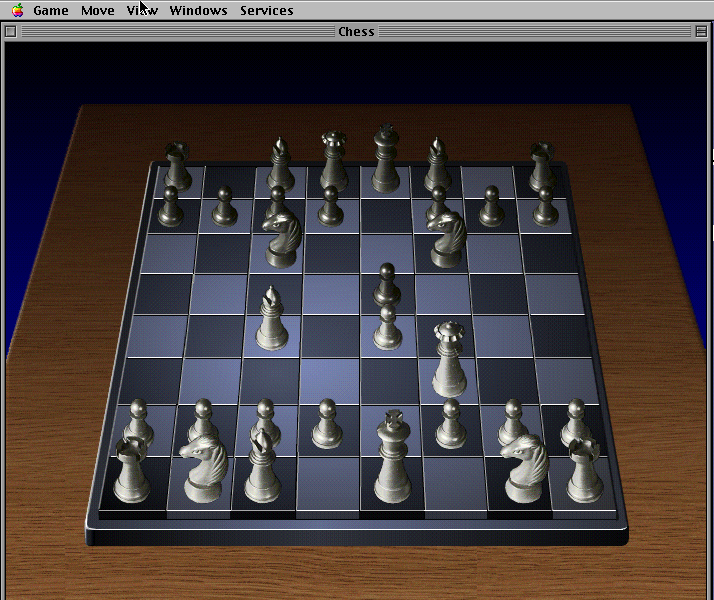Screen dimensions: 714x600
Task: Open the Windows menu
Action: 198,10
